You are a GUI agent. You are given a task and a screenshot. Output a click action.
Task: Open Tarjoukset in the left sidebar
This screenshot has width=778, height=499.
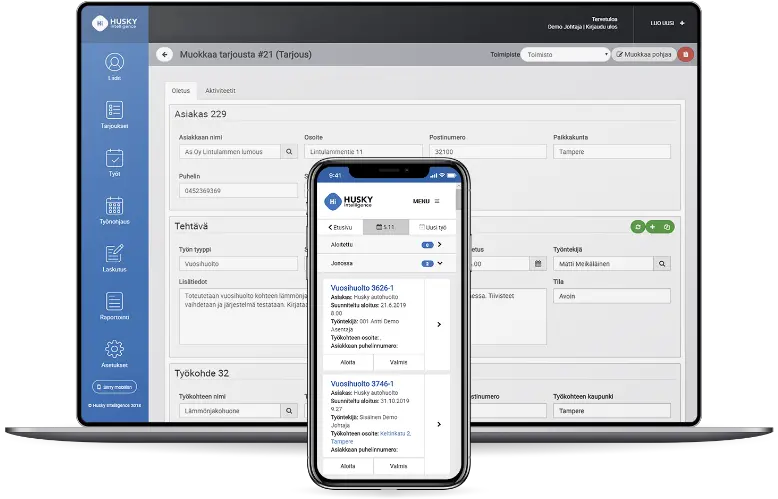pos(114,114)
